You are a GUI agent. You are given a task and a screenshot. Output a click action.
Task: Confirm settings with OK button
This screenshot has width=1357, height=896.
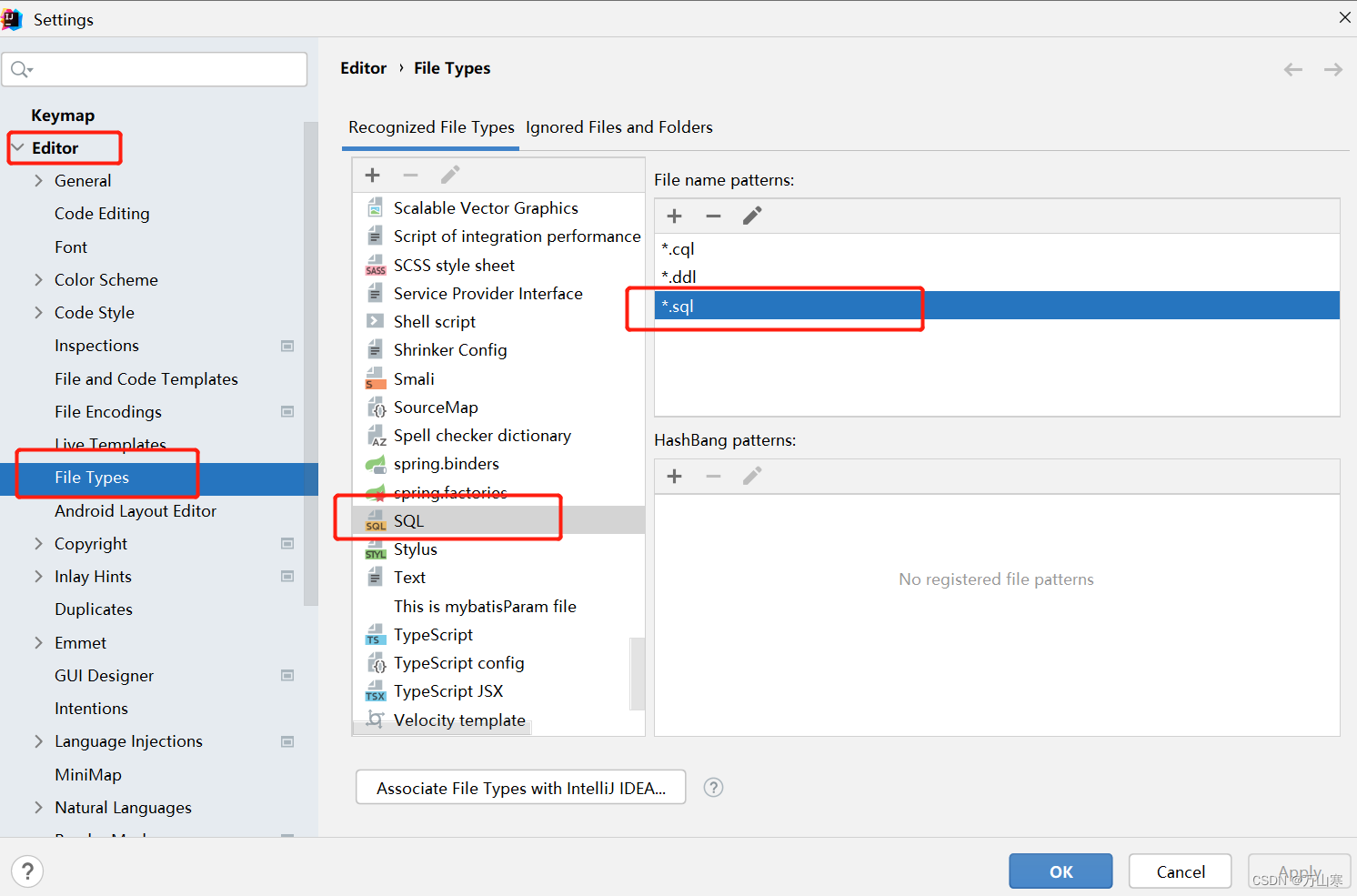1060,871
